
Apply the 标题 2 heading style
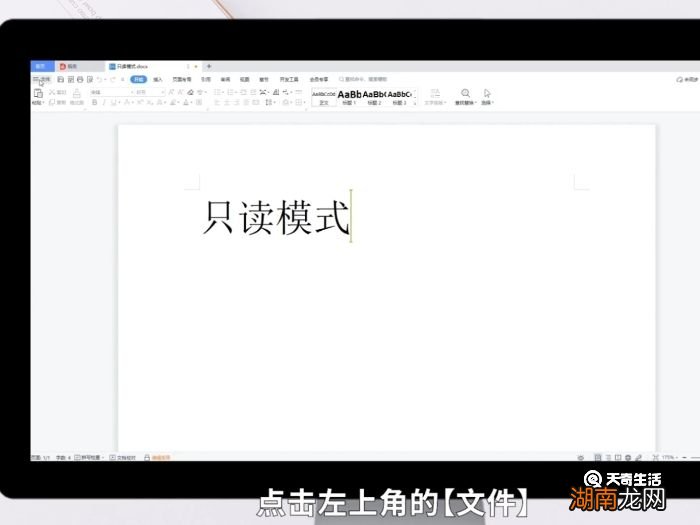pyautogui.click(x=374, y=97)
